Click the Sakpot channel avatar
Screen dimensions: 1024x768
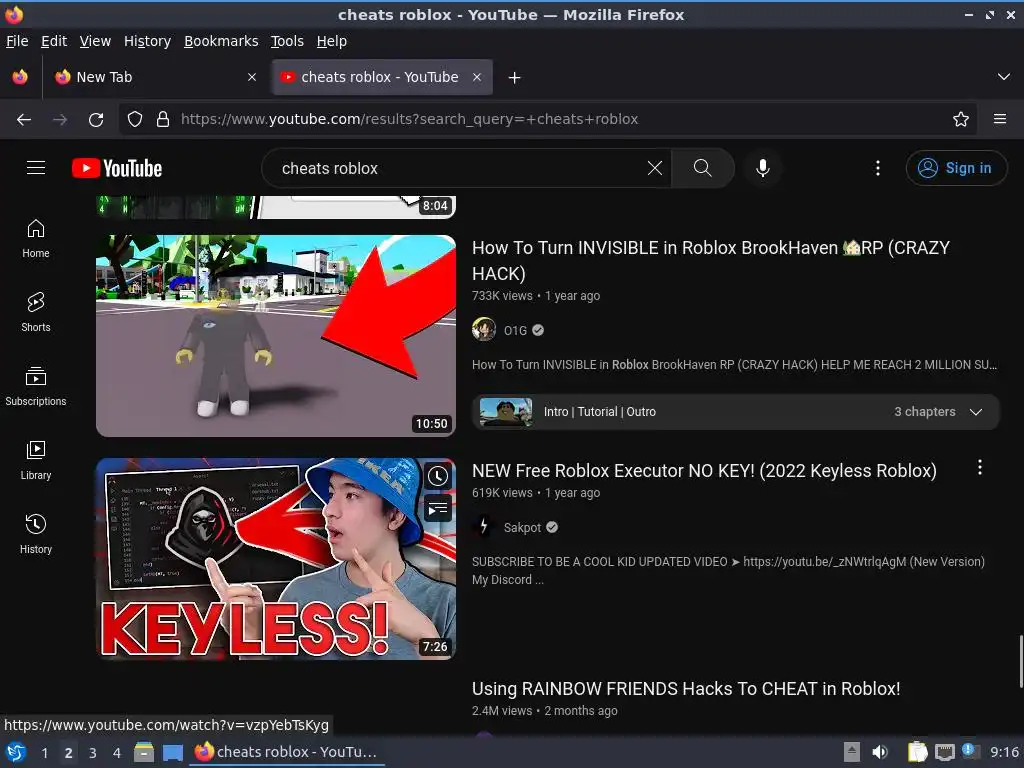[484, 527]
